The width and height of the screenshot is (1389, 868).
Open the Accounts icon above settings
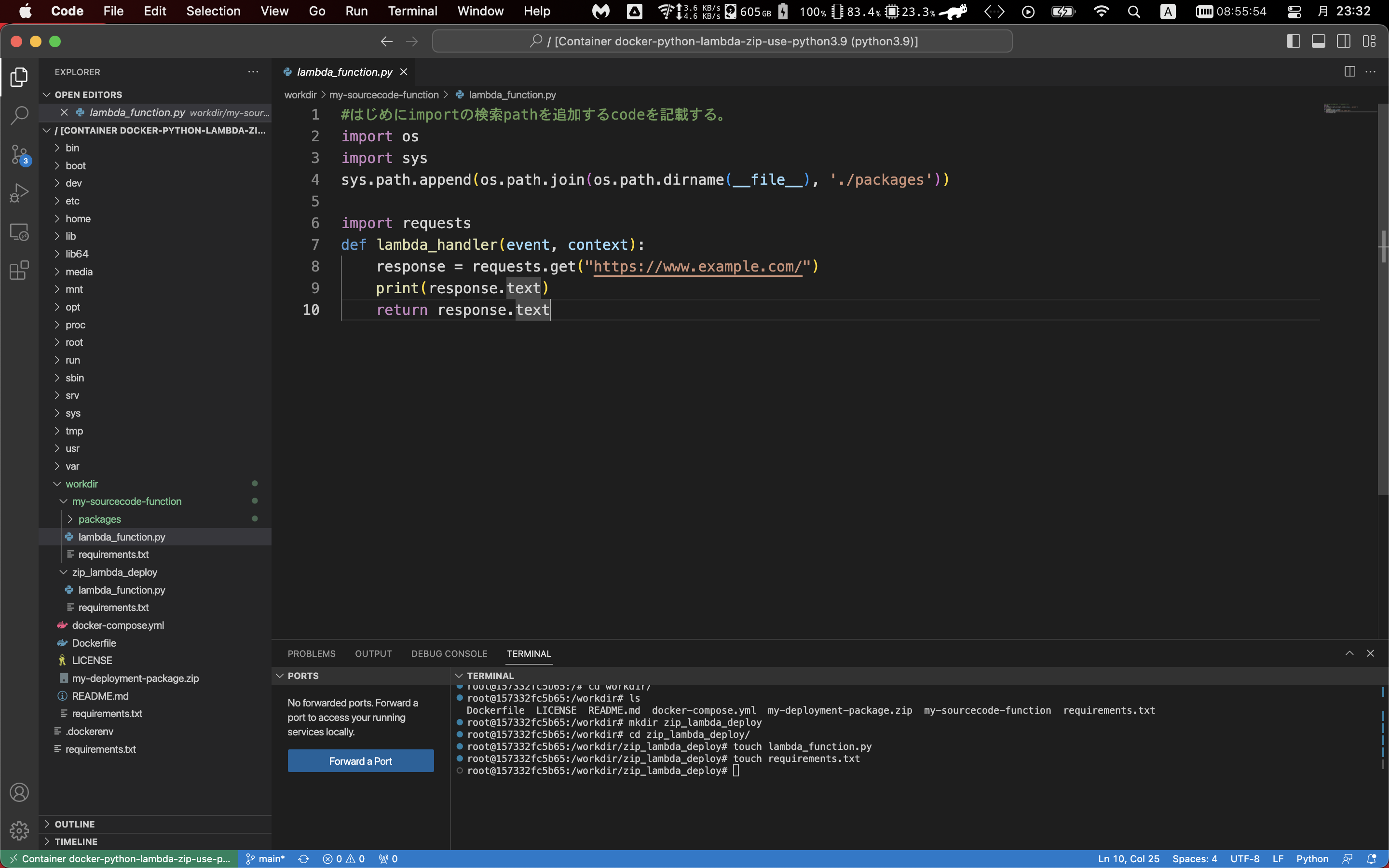[x=19, y=792]
